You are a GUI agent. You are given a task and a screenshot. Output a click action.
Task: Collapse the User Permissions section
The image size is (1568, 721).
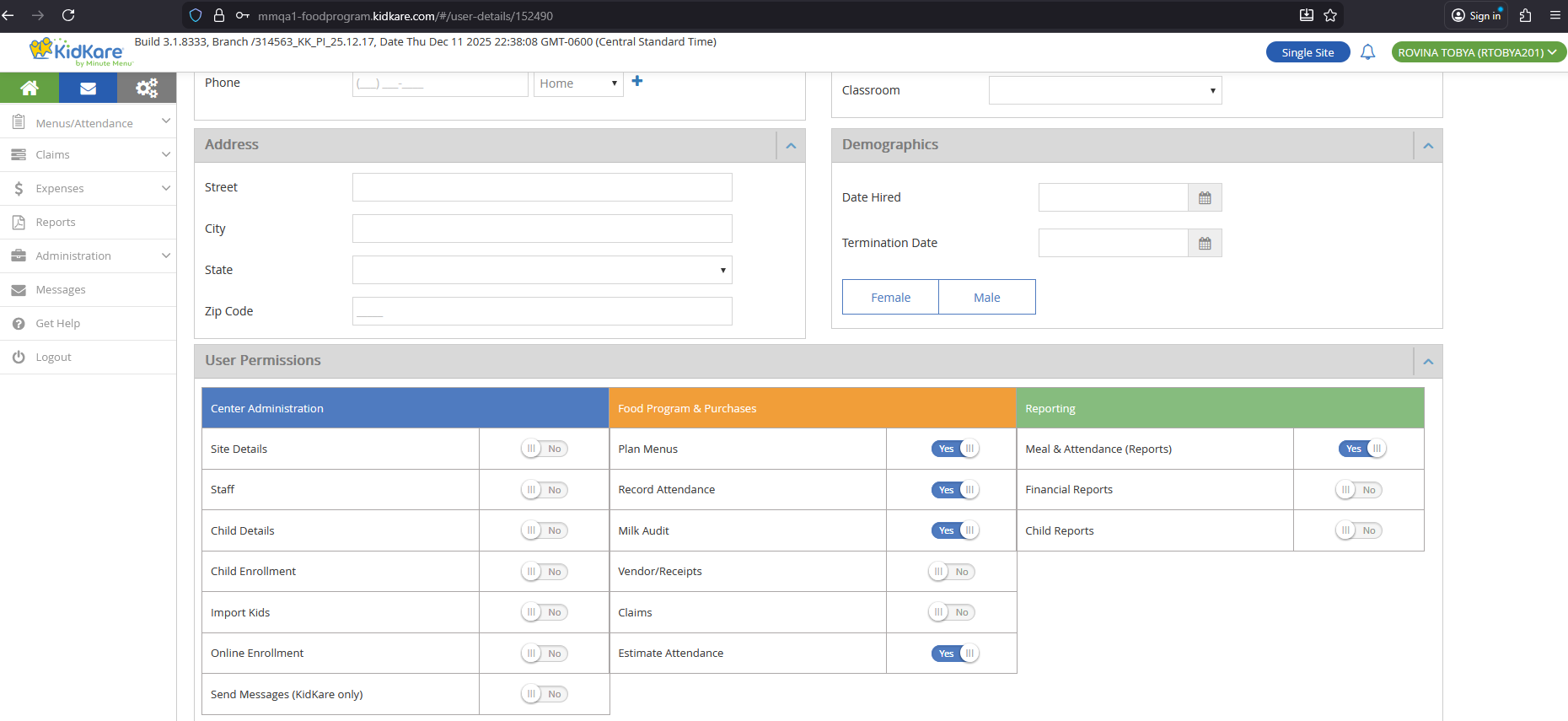point(1428,361)
